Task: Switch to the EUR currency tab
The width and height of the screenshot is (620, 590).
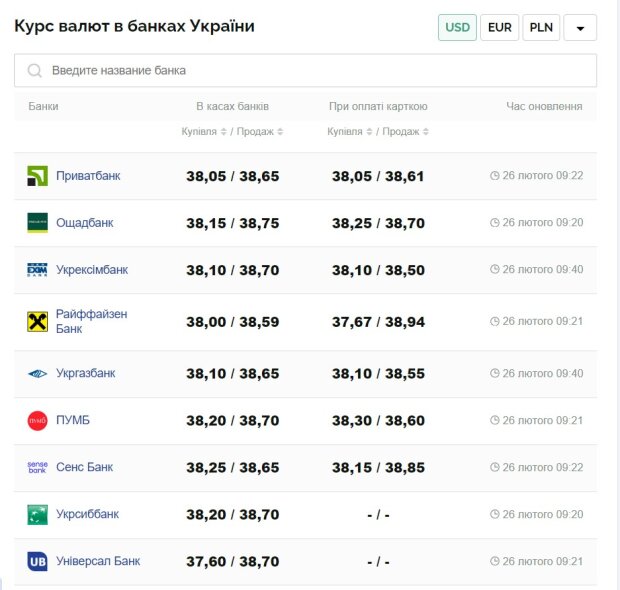Action: [x=499, y=27]
